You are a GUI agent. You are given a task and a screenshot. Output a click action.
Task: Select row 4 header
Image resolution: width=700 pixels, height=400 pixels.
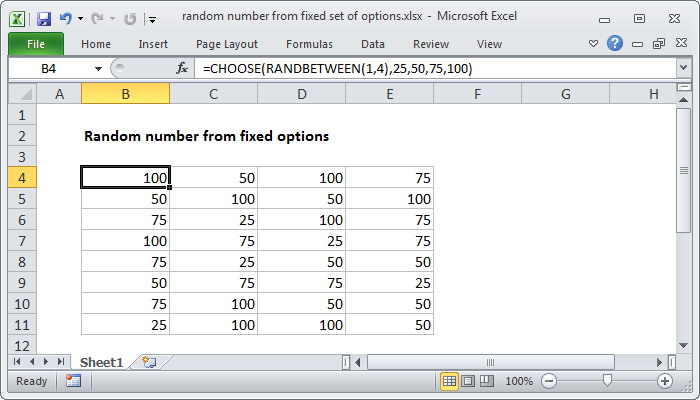coord(22,178)
